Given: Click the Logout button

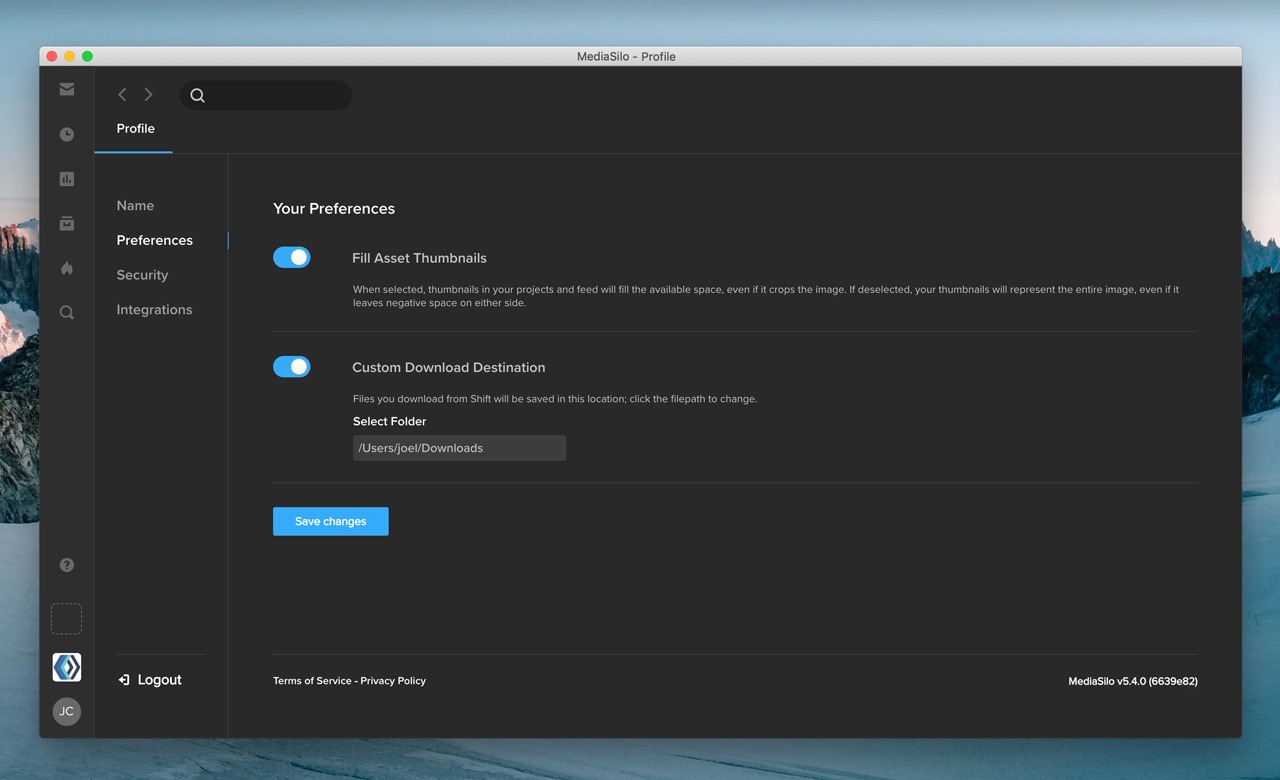Looking at the screenshot, I should (150, 680).
